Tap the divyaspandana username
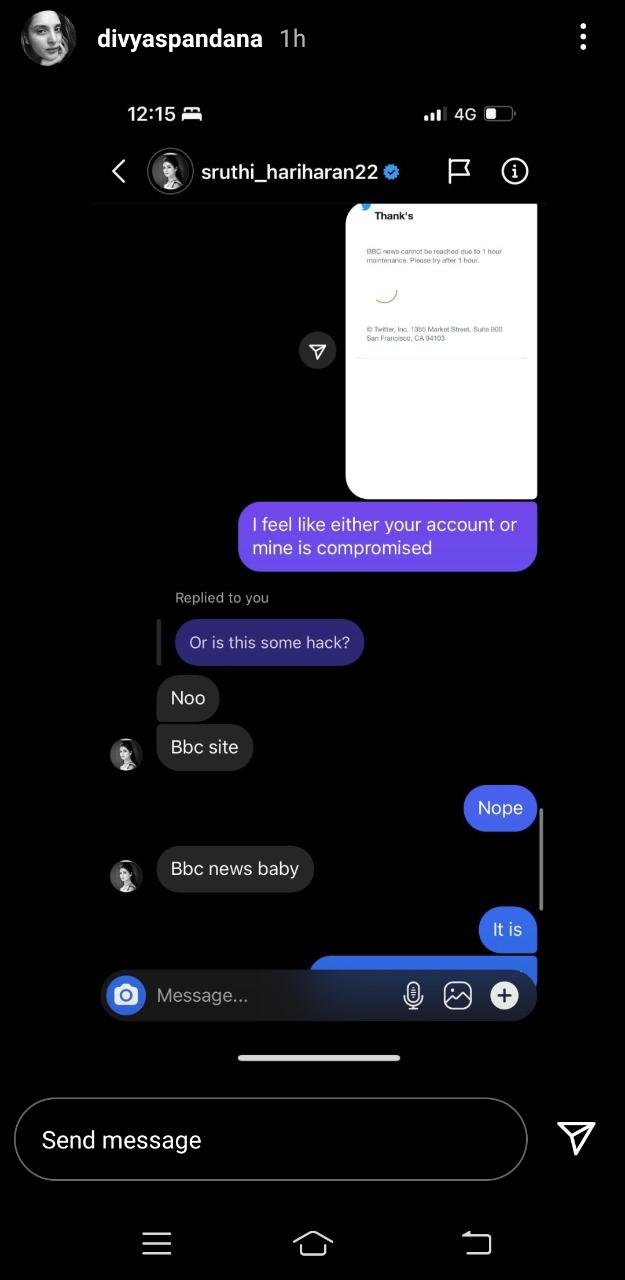This screenshot has width=625, height=1280. coord(180,39)
